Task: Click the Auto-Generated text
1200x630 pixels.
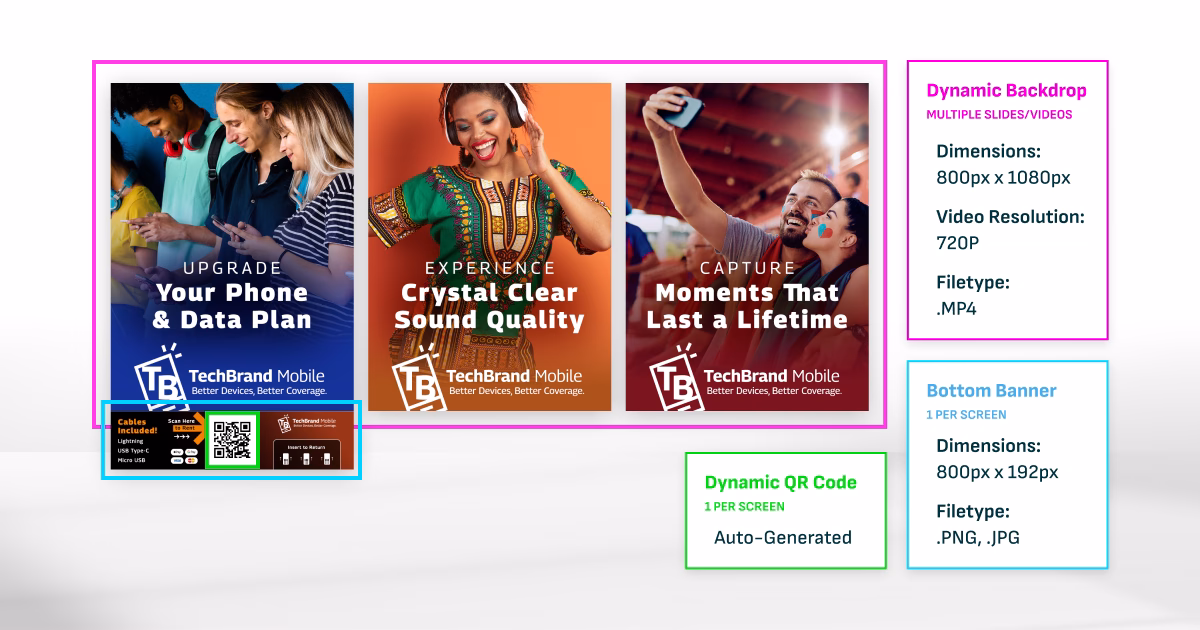Action: click(x=783, y=538)
